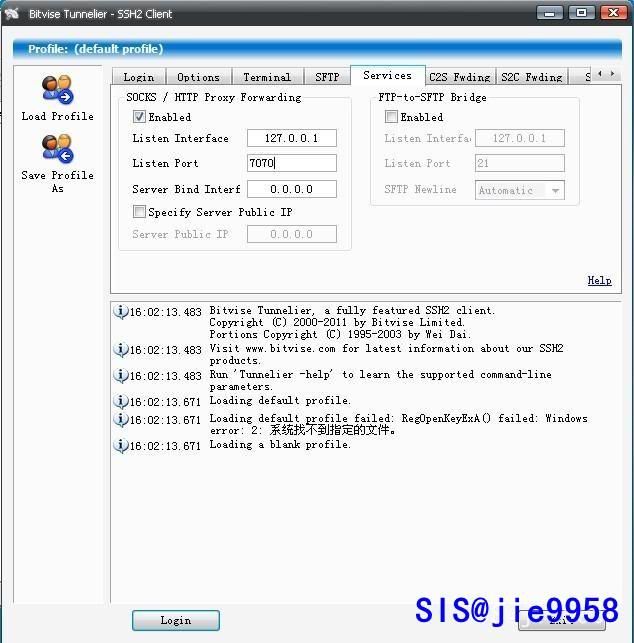Check Specify Server Public IP

(x=139, y=212)
